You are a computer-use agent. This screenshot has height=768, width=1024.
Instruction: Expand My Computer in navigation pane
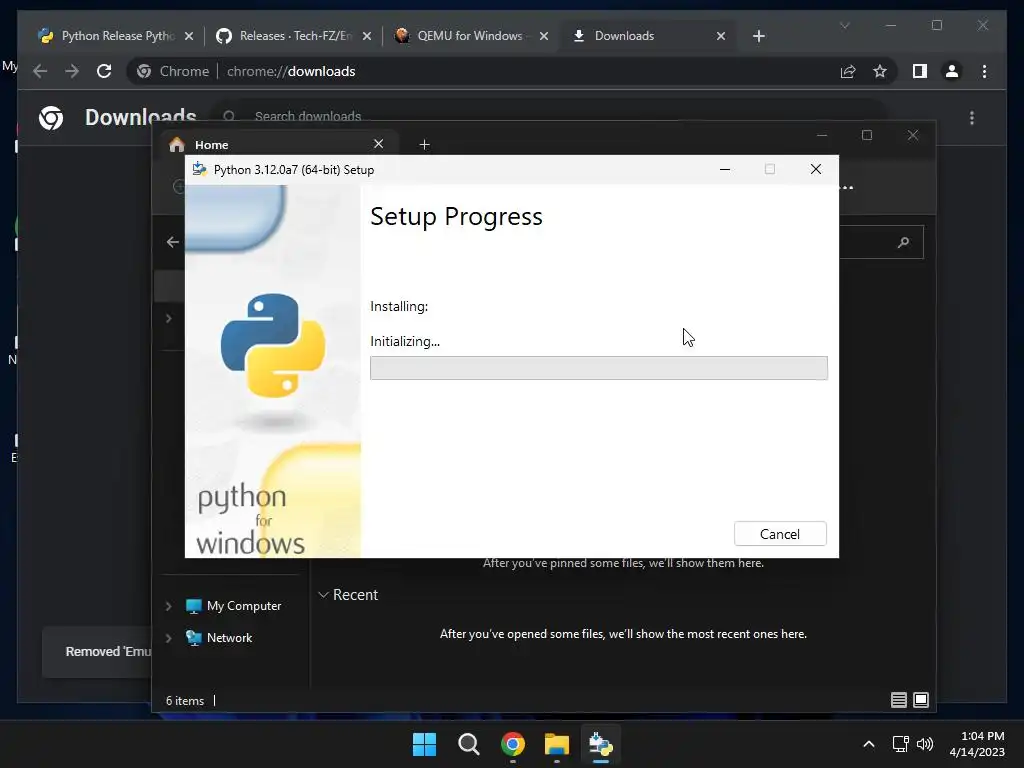(168, 606)
